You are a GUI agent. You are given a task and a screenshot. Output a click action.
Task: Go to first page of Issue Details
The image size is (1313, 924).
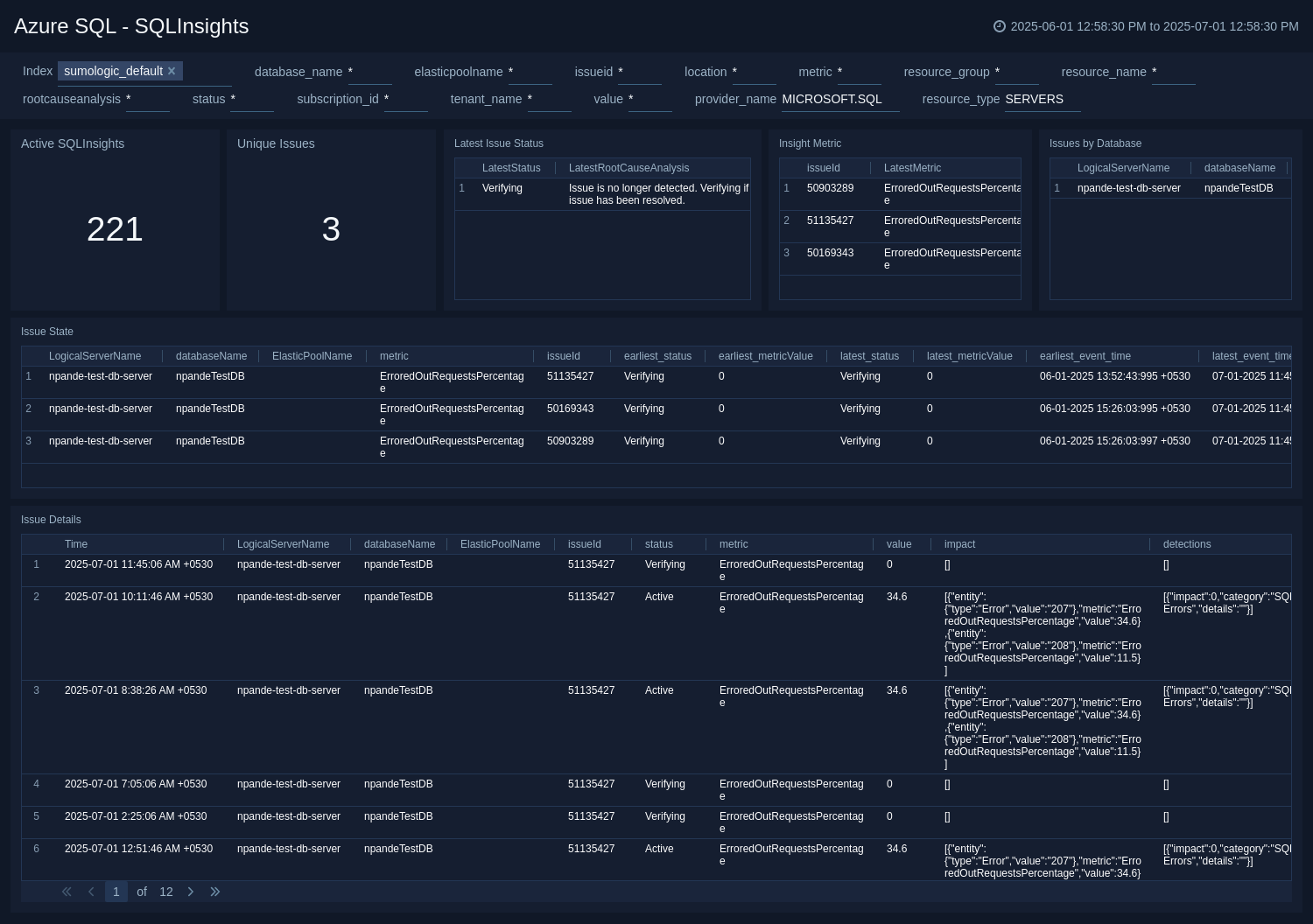pyautogui.click(x=67, y=892)
